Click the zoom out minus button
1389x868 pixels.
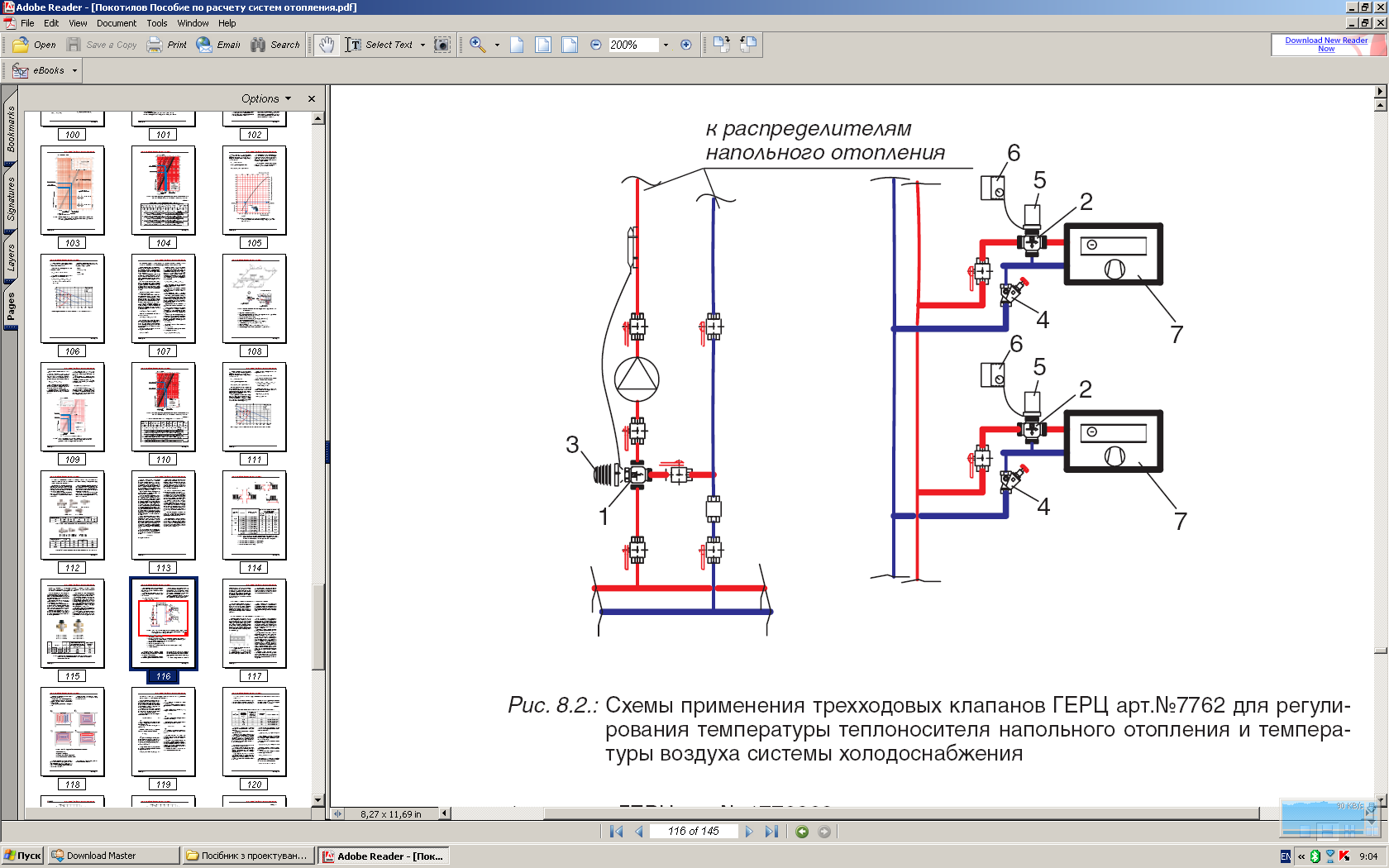pos(596,45)
